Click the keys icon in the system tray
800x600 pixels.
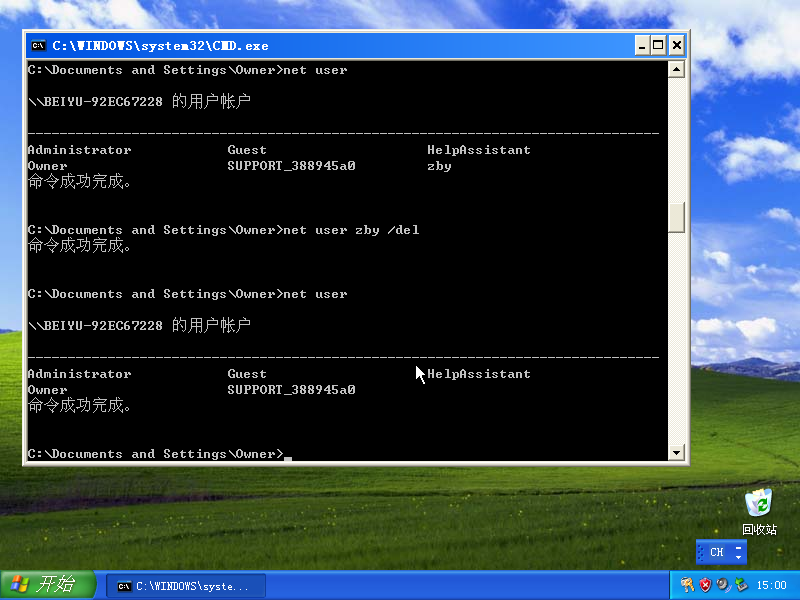(687, 585)
